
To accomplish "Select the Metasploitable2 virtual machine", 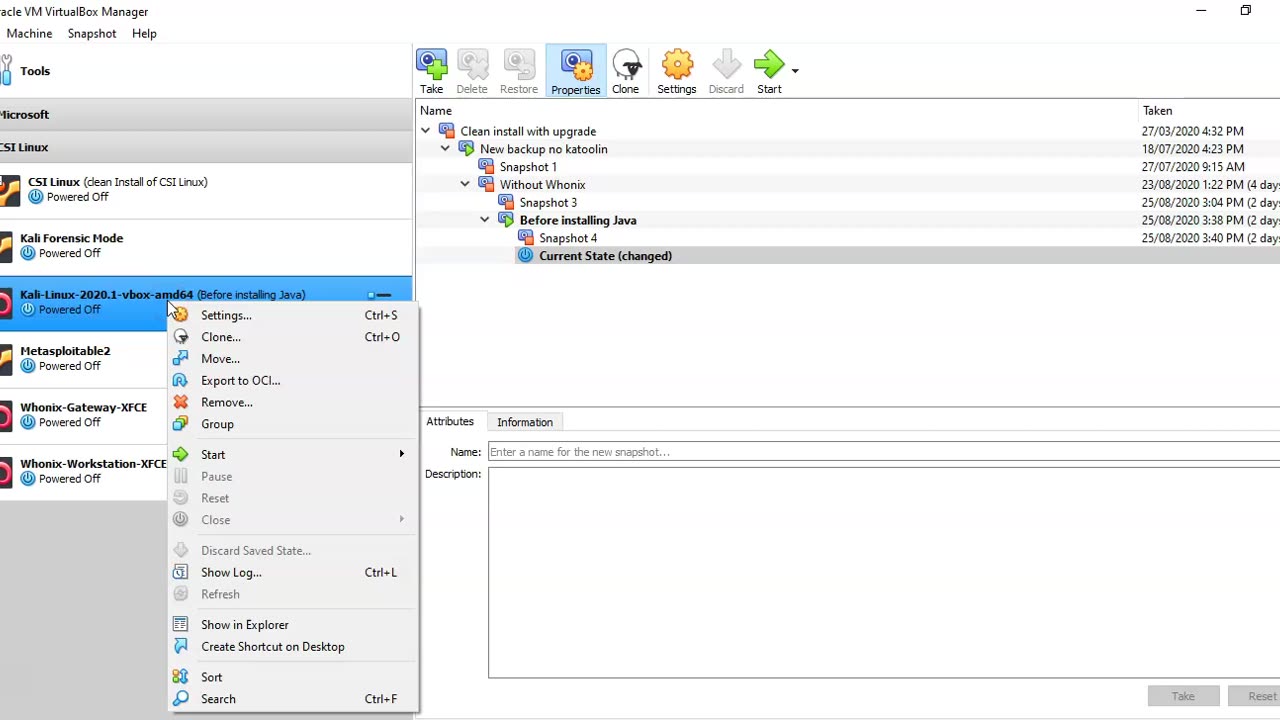I will tap(84, 358).
